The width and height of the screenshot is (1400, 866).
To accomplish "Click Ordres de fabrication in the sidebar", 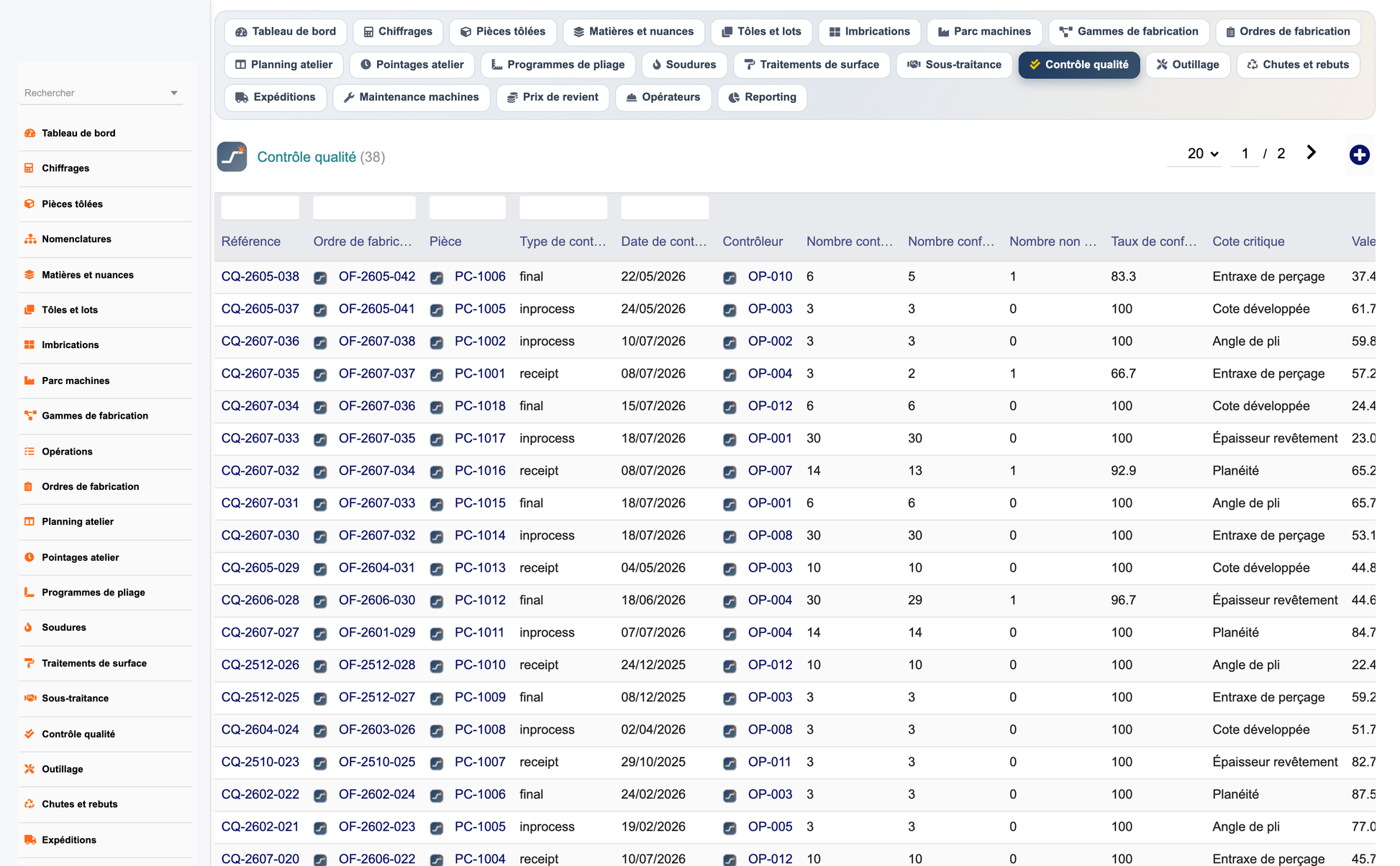I will click(91, 487).
